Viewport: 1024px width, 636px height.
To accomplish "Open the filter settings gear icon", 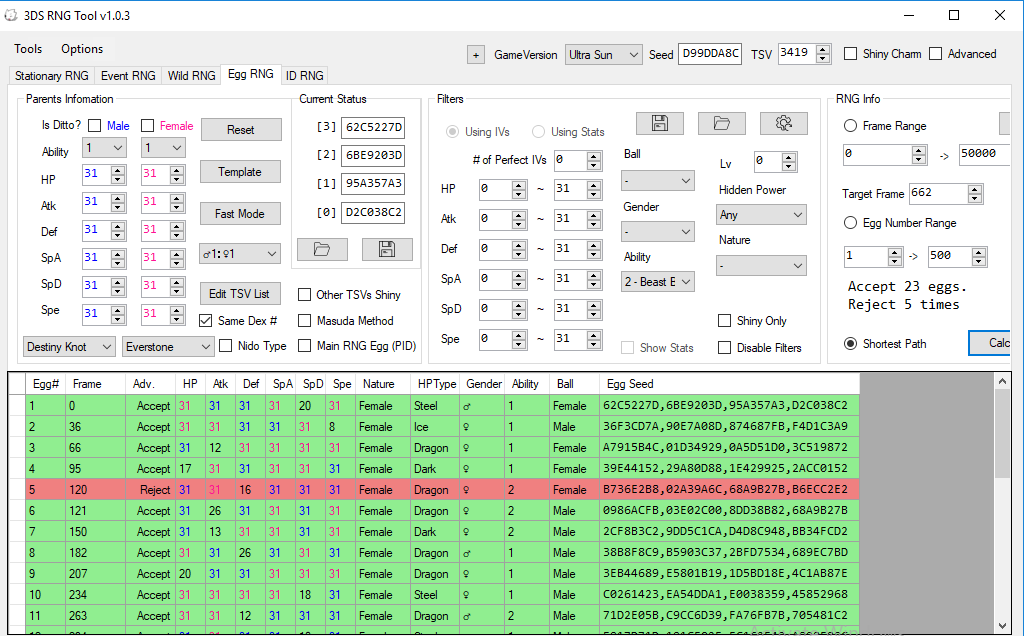I will [x=783, y=123].
